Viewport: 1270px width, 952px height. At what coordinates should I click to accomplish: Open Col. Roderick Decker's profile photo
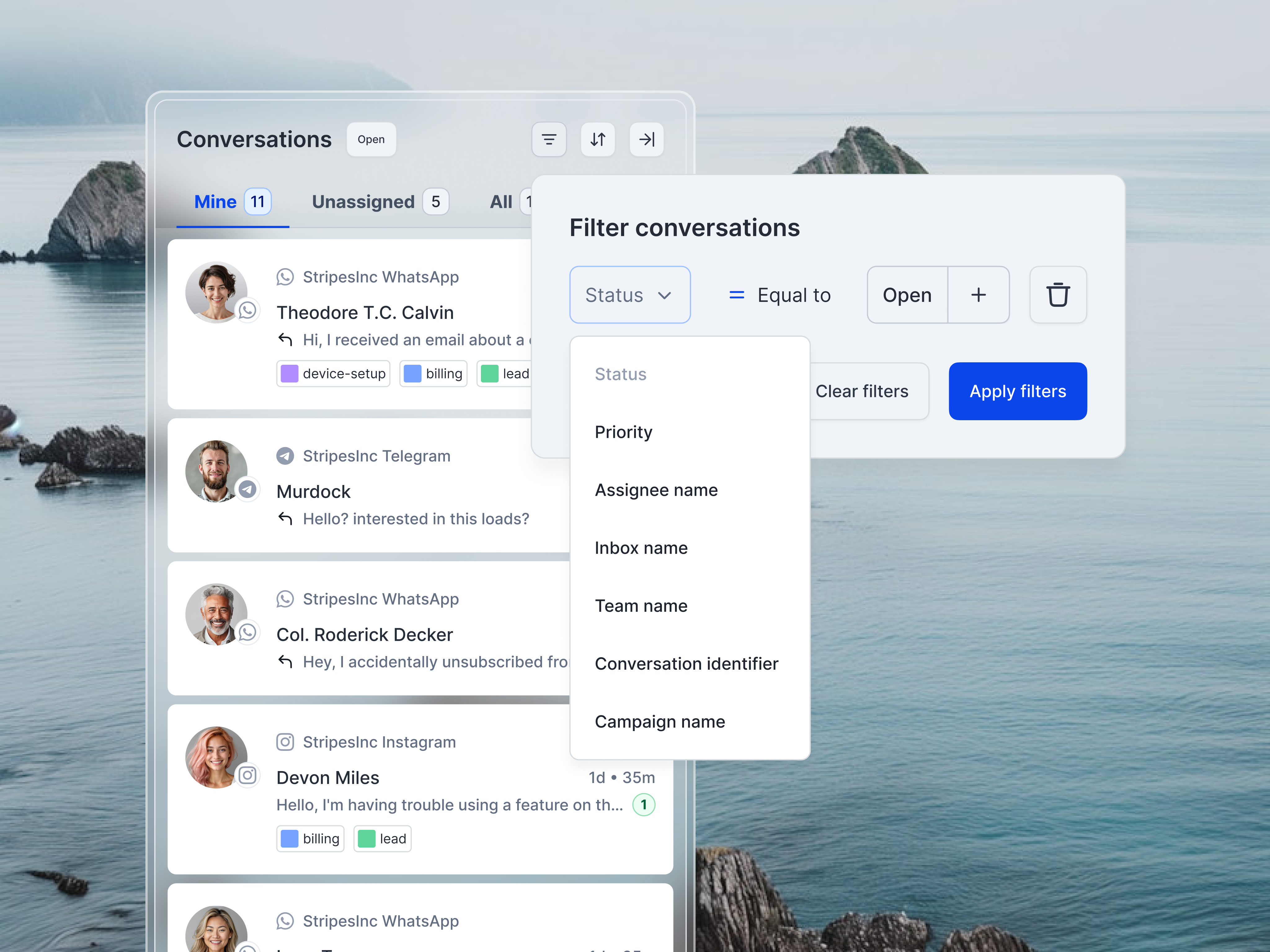point(216,614)
